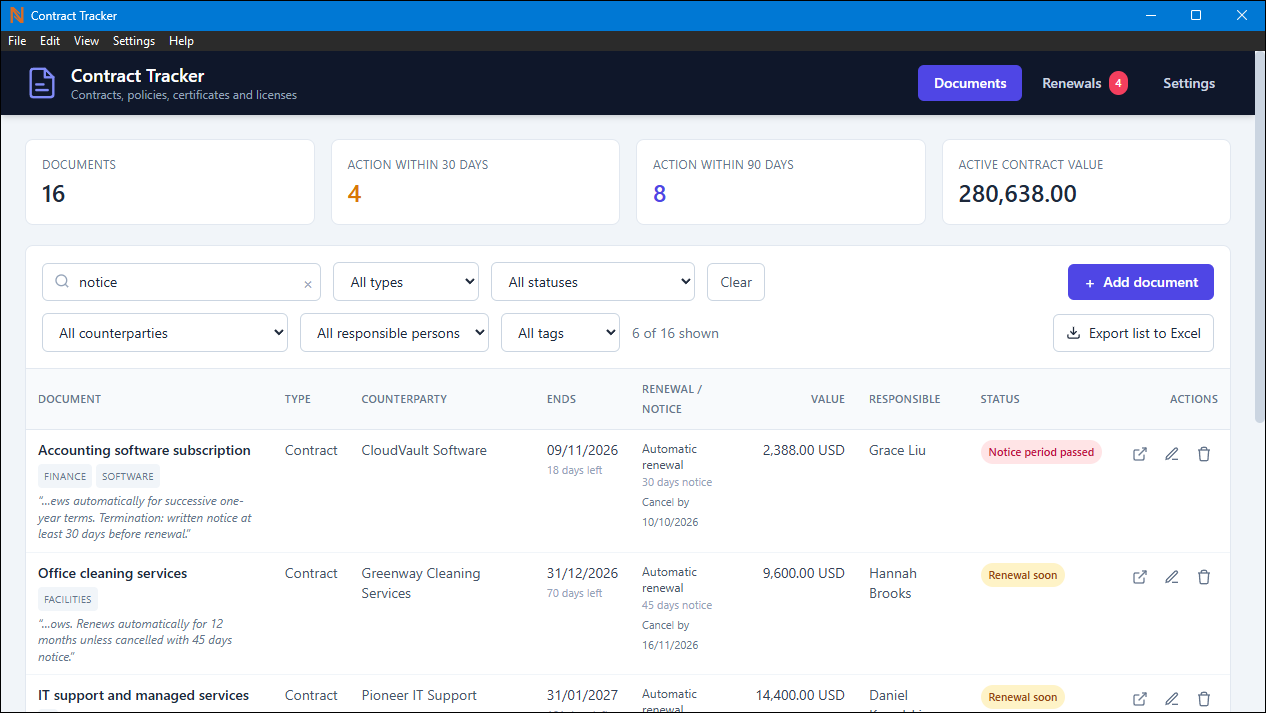Click the app icon in the title bar
This screenshot has height=713, width=1266.
15,15
